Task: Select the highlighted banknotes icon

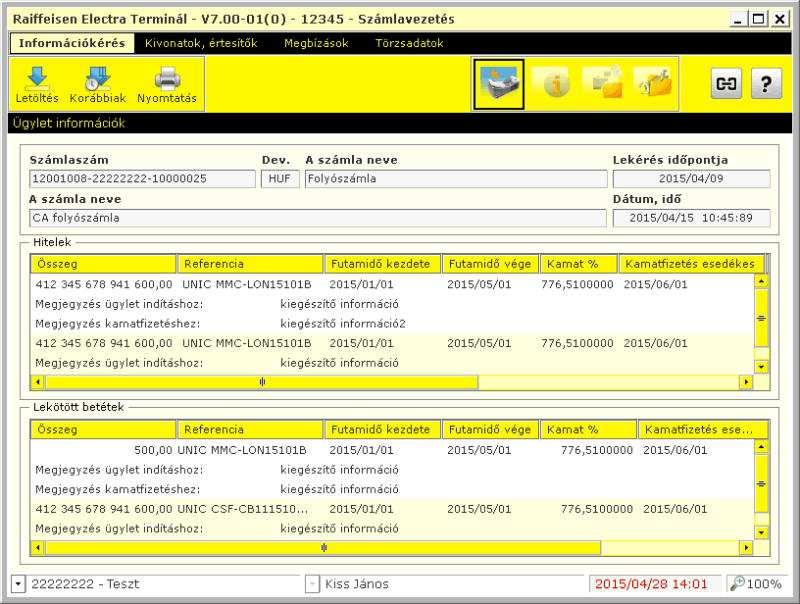Action: 498,84
